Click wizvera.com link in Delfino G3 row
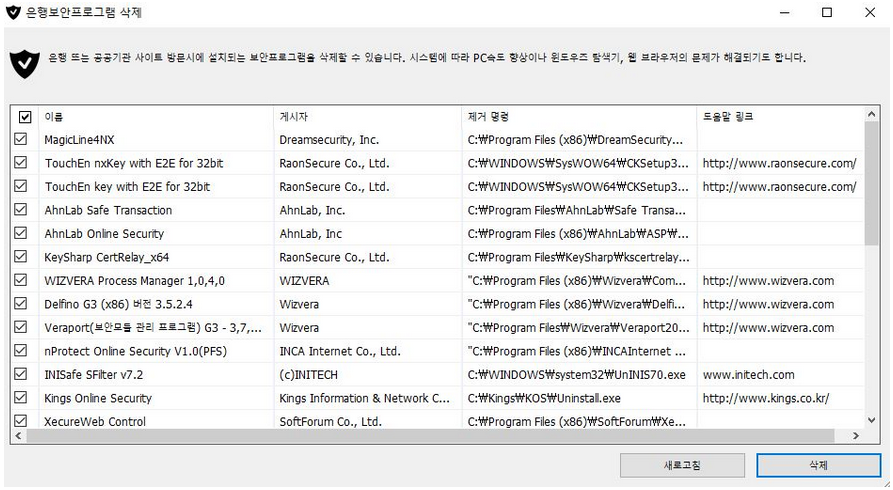The height and width of the screenshot is (490, 893). click(x=768, y=304)
